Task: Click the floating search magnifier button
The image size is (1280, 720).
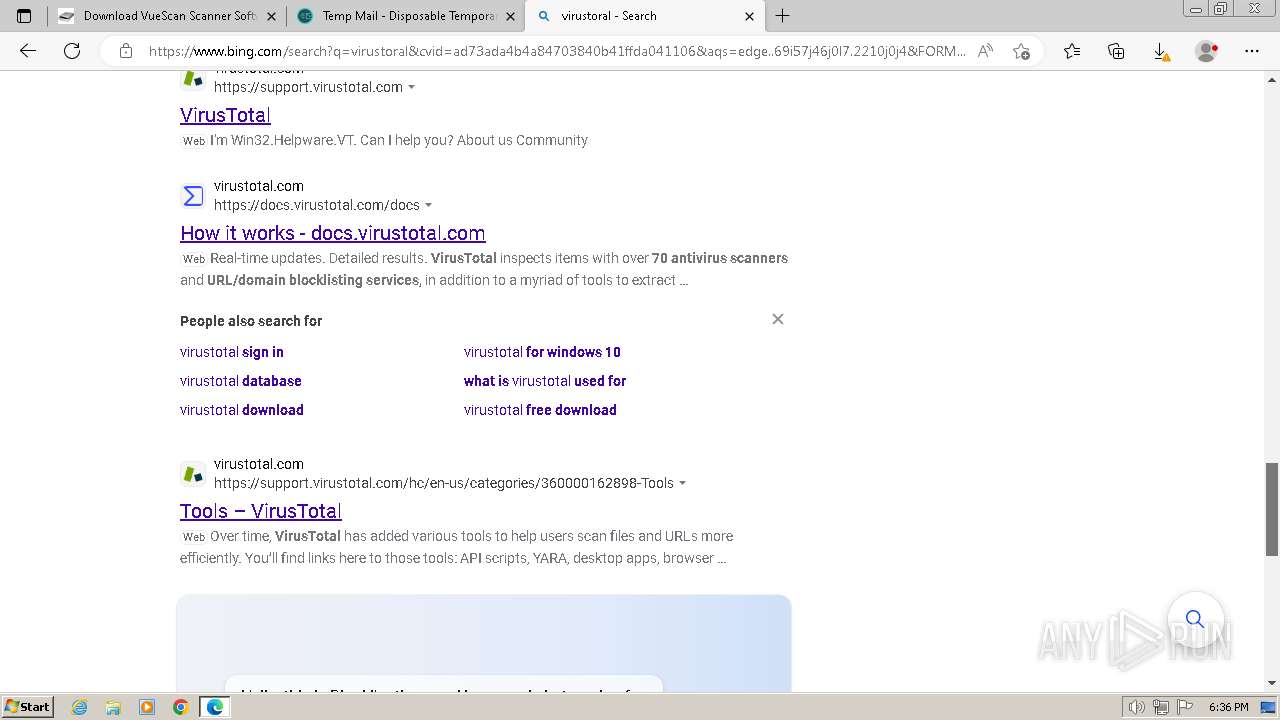Action: pyautogui.click(x=1195, y=619)
